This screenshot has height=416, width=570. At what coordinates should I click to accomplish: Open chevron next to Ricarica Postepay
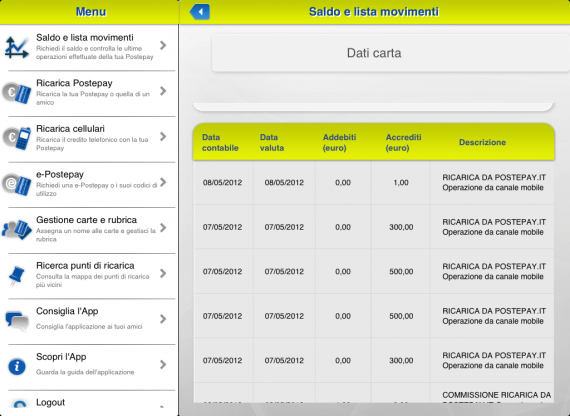tap(163, 91)
